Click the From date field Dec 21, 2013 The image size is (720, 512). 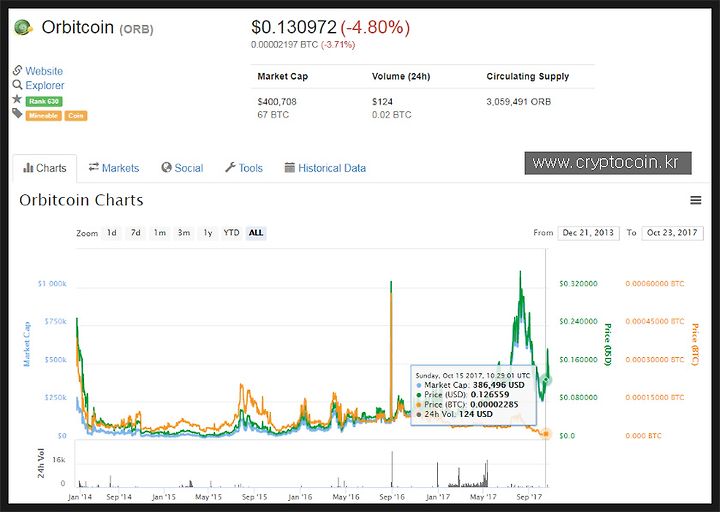pyautogui.click(x=588, y=233)
